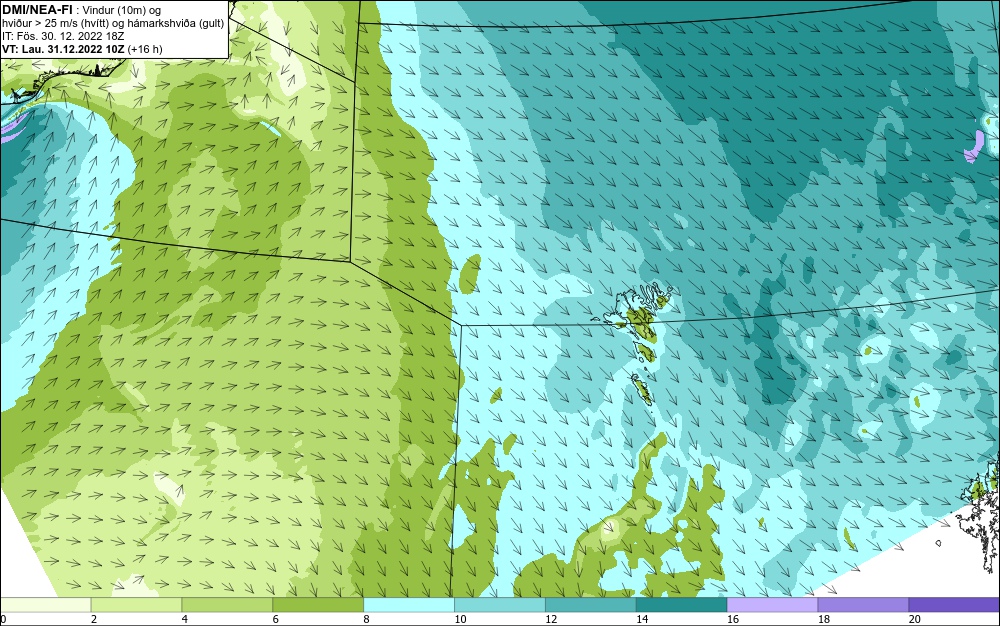The width and height of the screenshot is (1000, 626).
Task: Select the "(+16 h)" forecast offset text
Action: 145,49
